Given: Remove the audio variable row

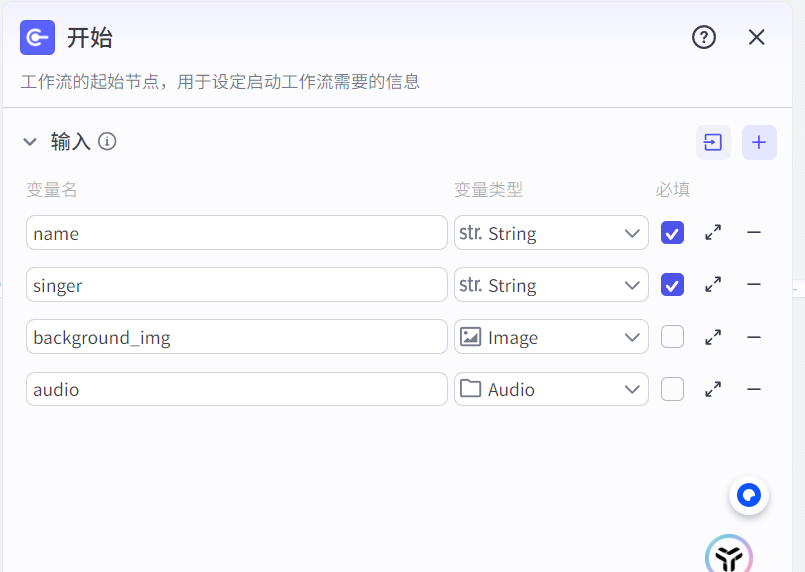Looking at the screenshot, I should point(754,390).
